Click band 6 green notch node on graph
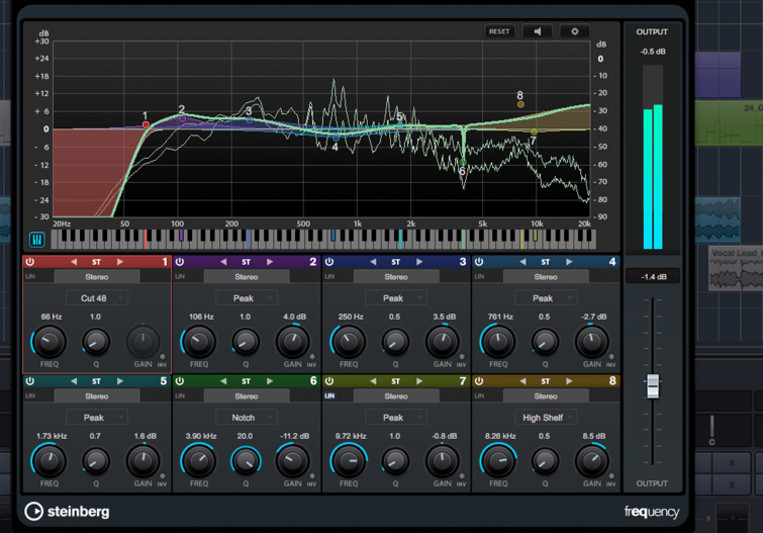The image size is (763, 533). 463,162
